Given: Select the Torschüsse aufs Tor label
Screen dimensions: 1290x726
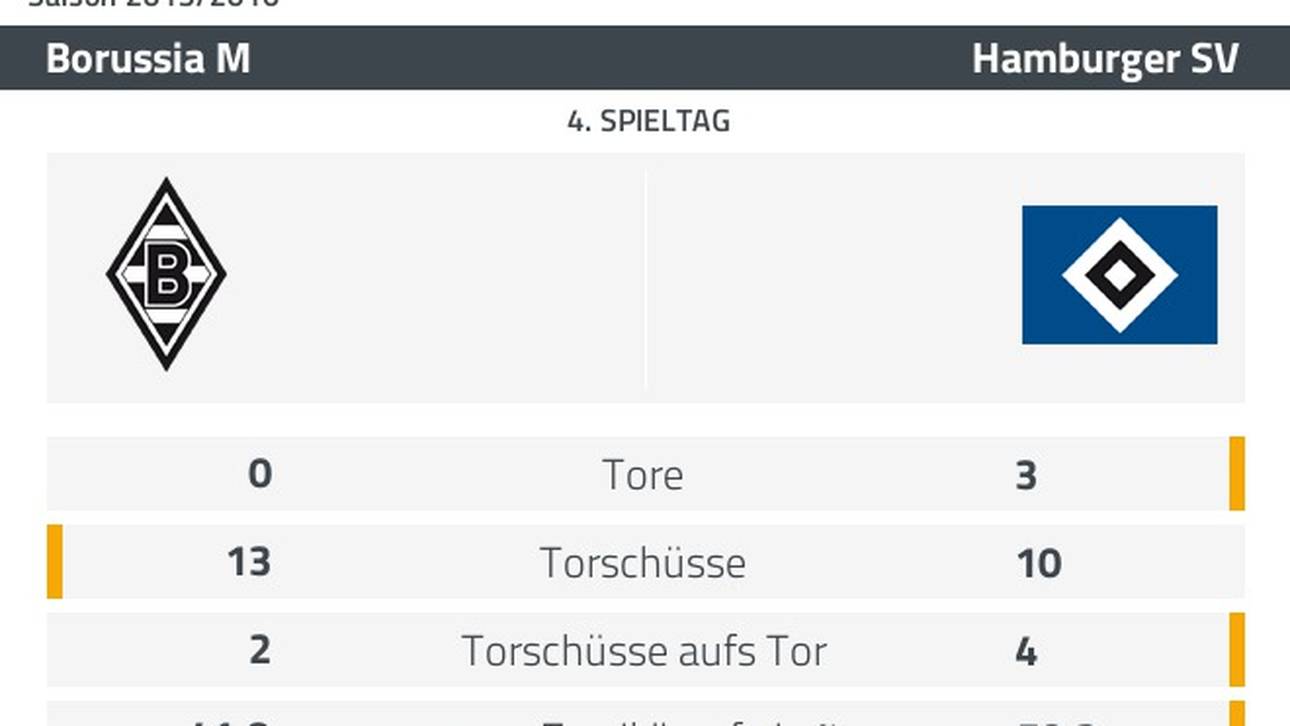Looking at the screenshot, I should (x=644, y=651).
